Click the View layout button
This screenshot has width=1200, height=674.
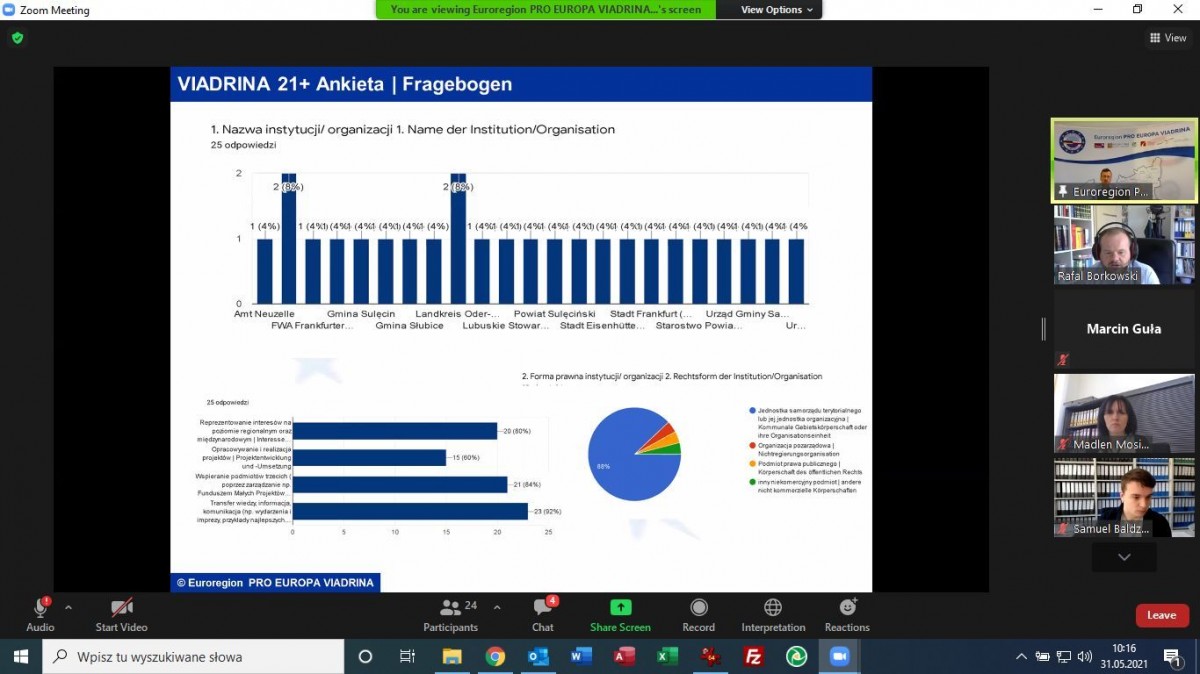tap(1168, 38)
